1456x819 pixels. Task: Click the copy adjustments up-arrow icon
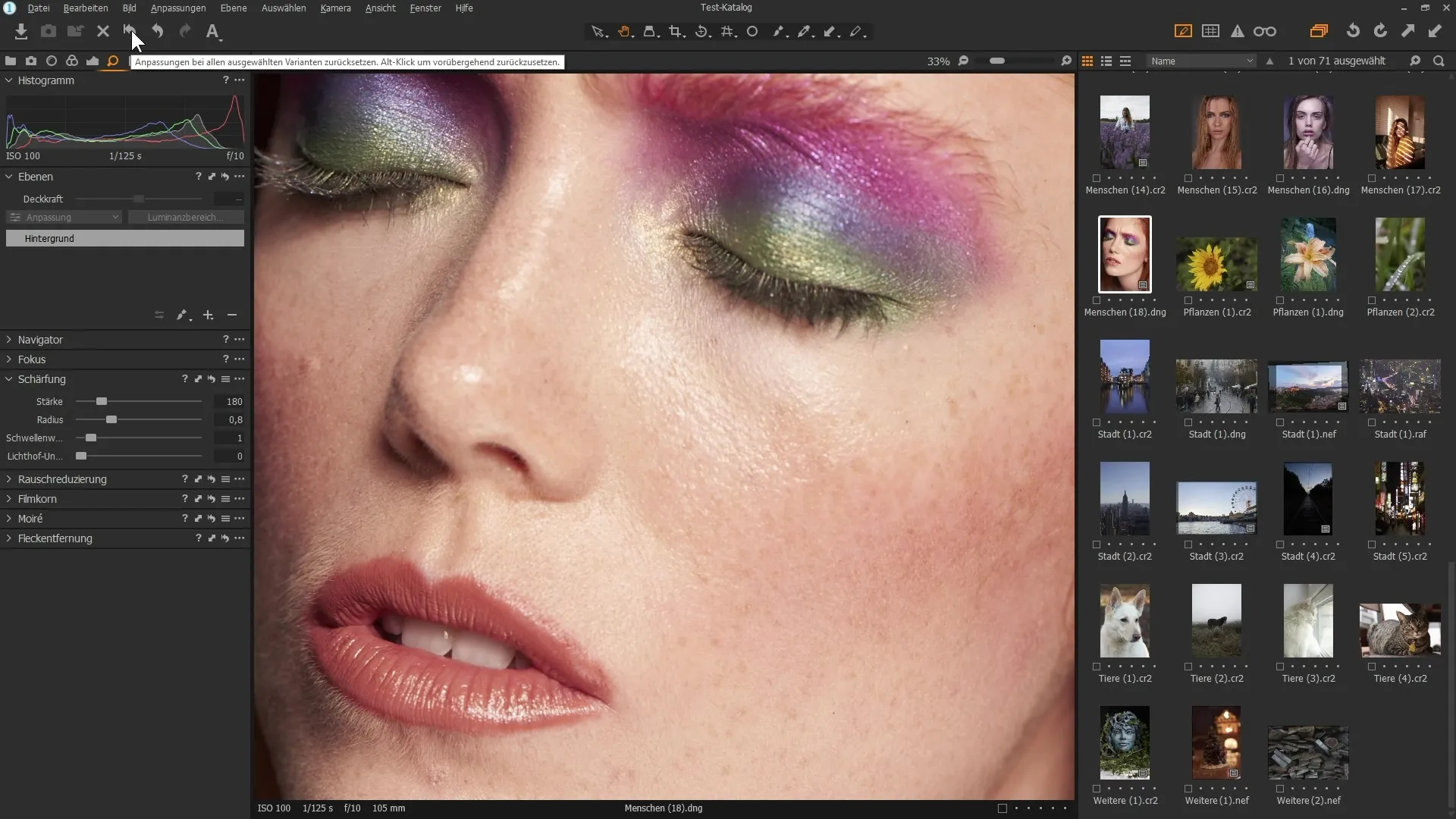[x=1407, y=31]
